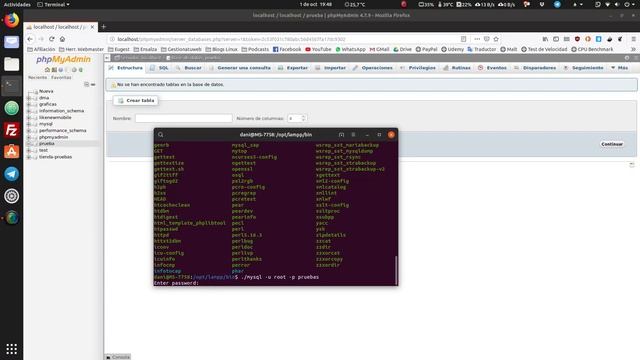This screenshot has width=640, height=360.
Task: Open the Operaciones tab
Action: 373,68
